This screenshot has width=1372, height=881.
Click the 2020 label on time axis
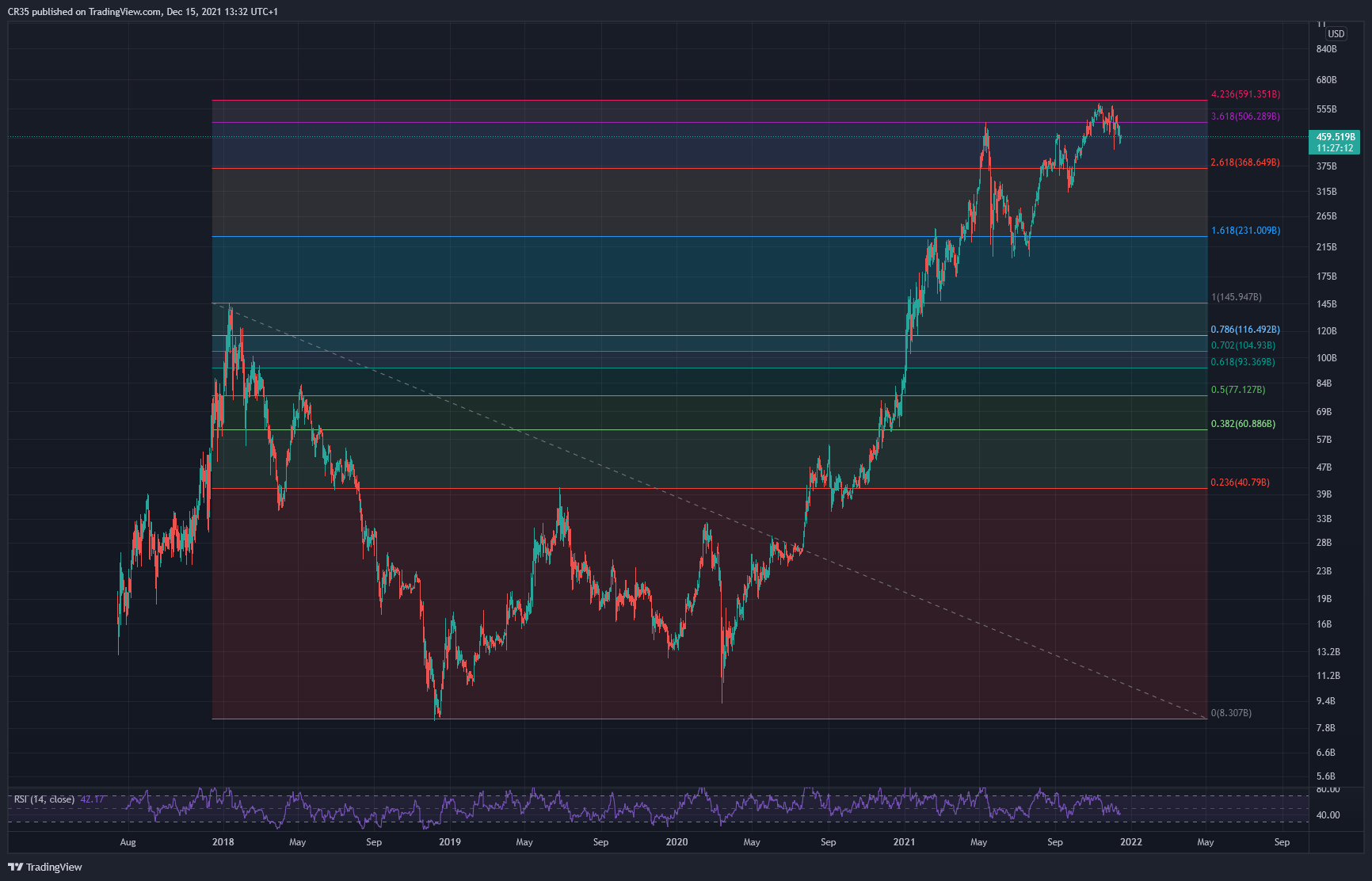pos(676,842)
